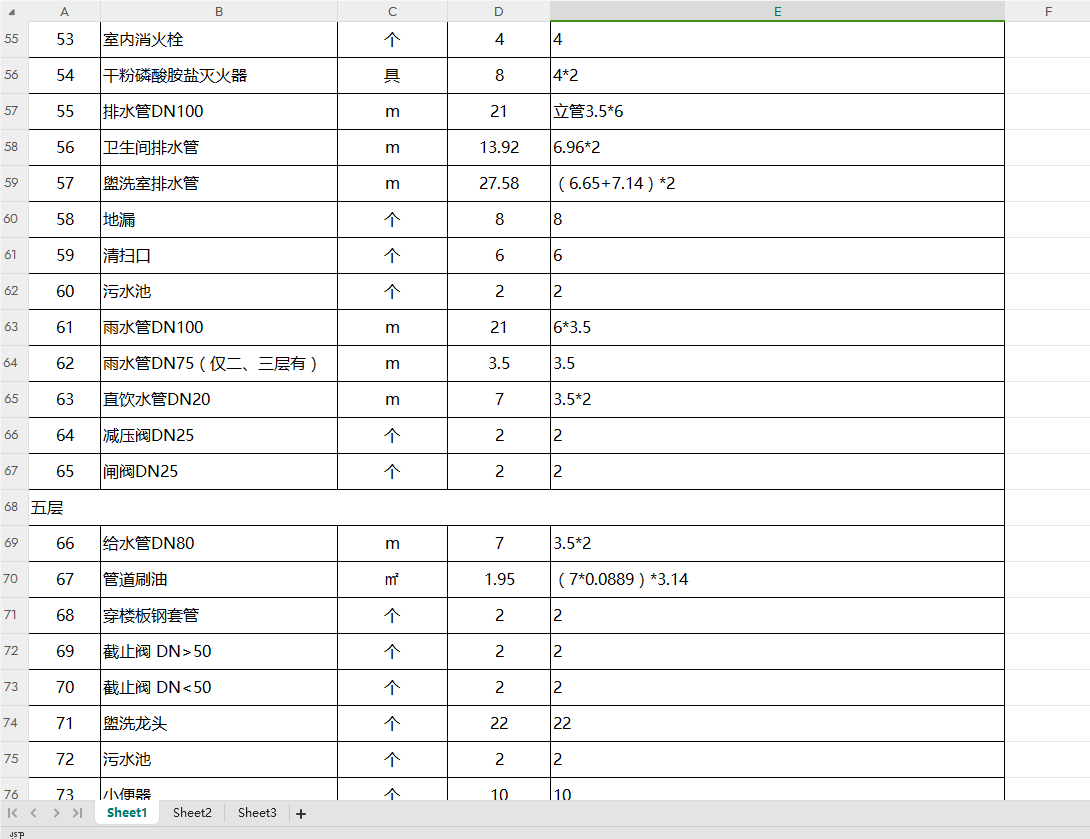Screen dimensions: 1090x839
Task: Go to previous sheet tab arrow
Action: pyautogui.click(x=33, y=813)
